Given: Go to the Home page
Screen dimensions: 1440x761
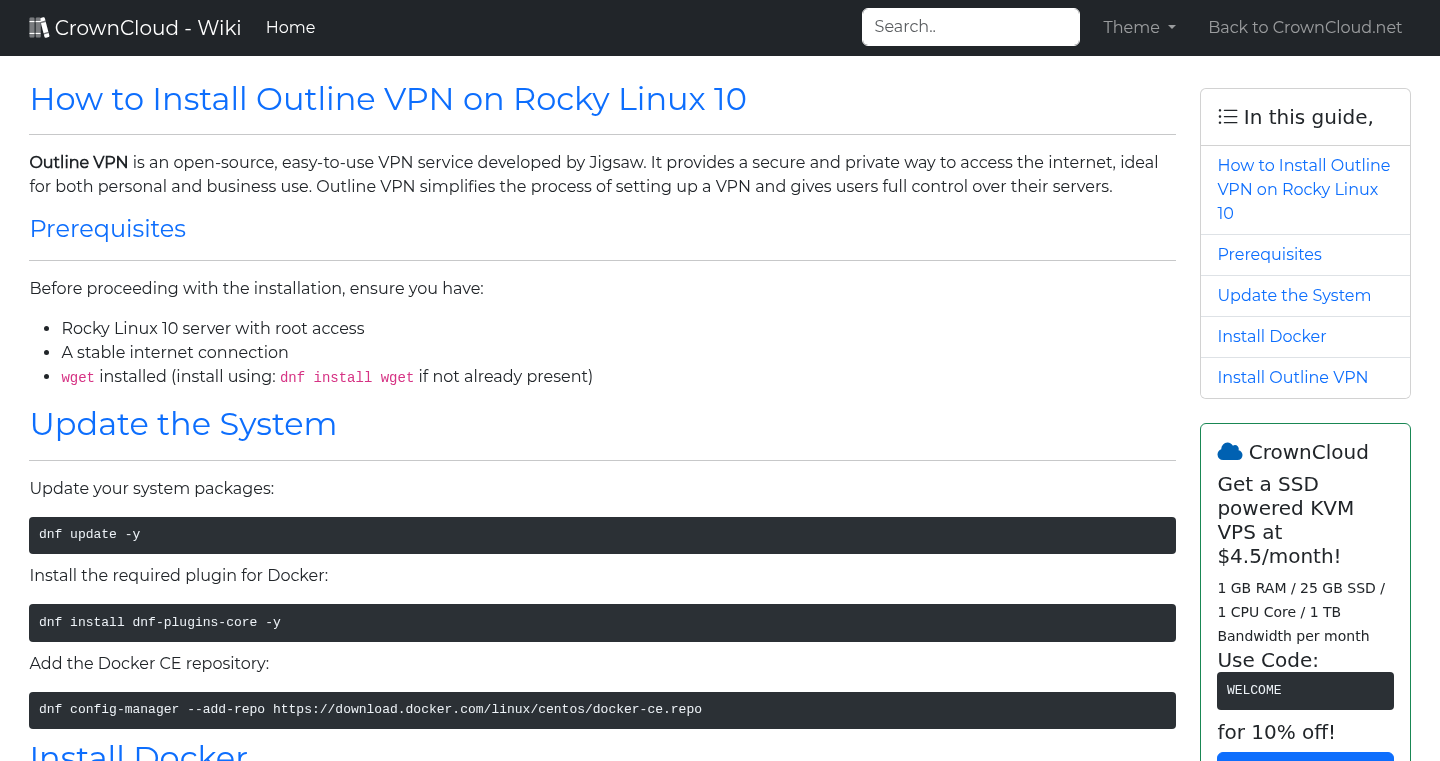Looking at the screenshot, I should click(x=290, y=27).
